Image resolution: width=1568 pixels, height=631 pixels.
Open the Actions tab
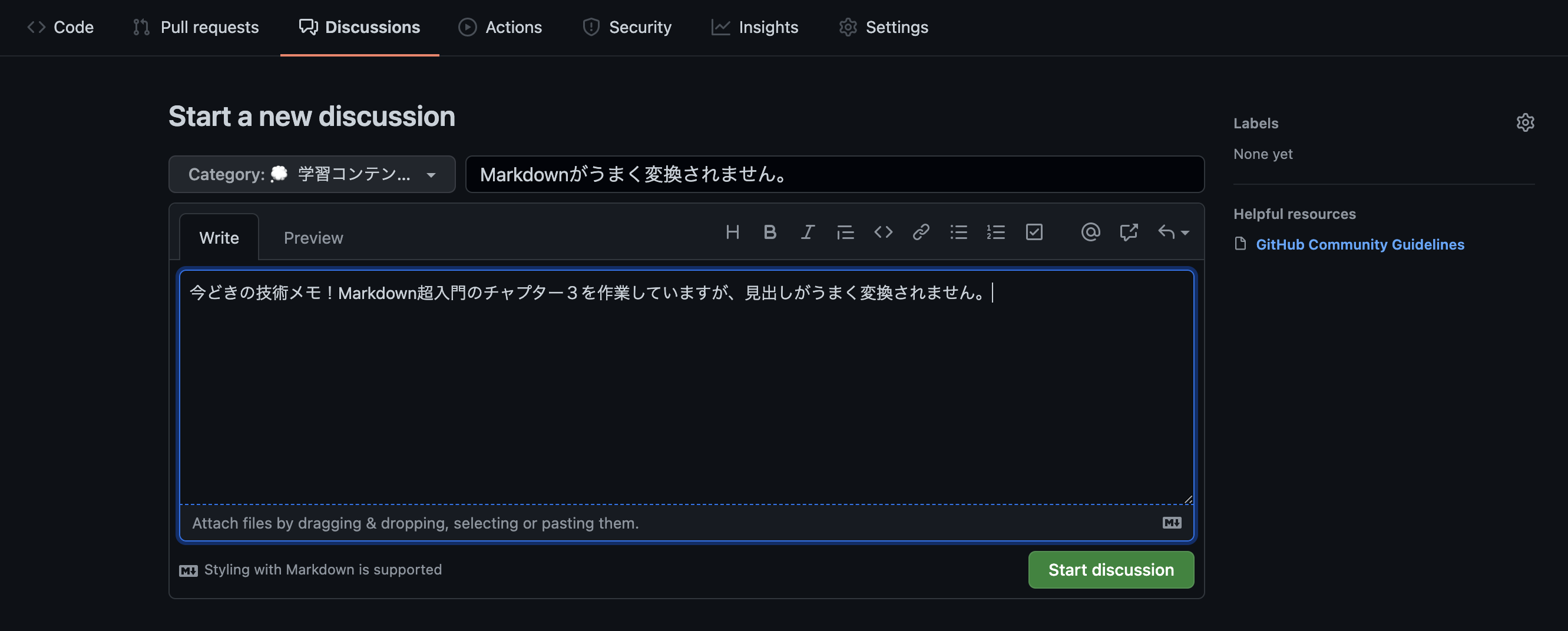(x=500, y=26)
